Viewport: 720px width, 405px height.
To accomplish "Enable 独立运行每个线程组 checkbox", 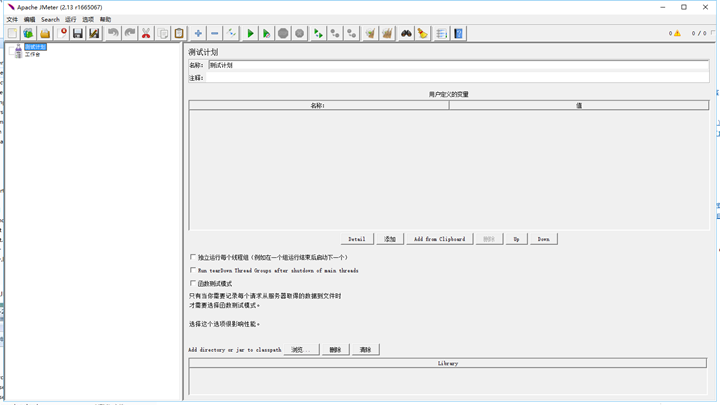I will [x=193, y=257].
